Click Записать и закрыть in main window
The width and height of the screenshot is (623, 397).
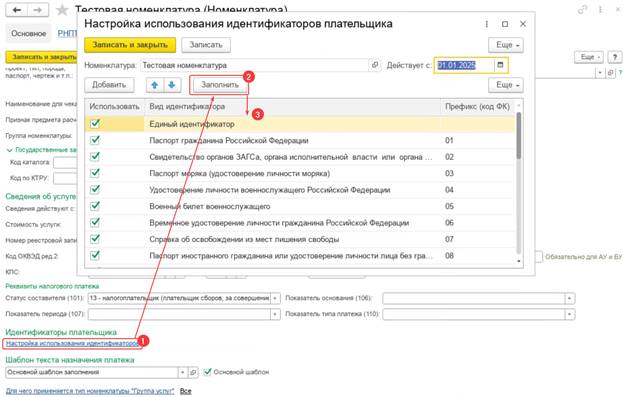[41, 57]
